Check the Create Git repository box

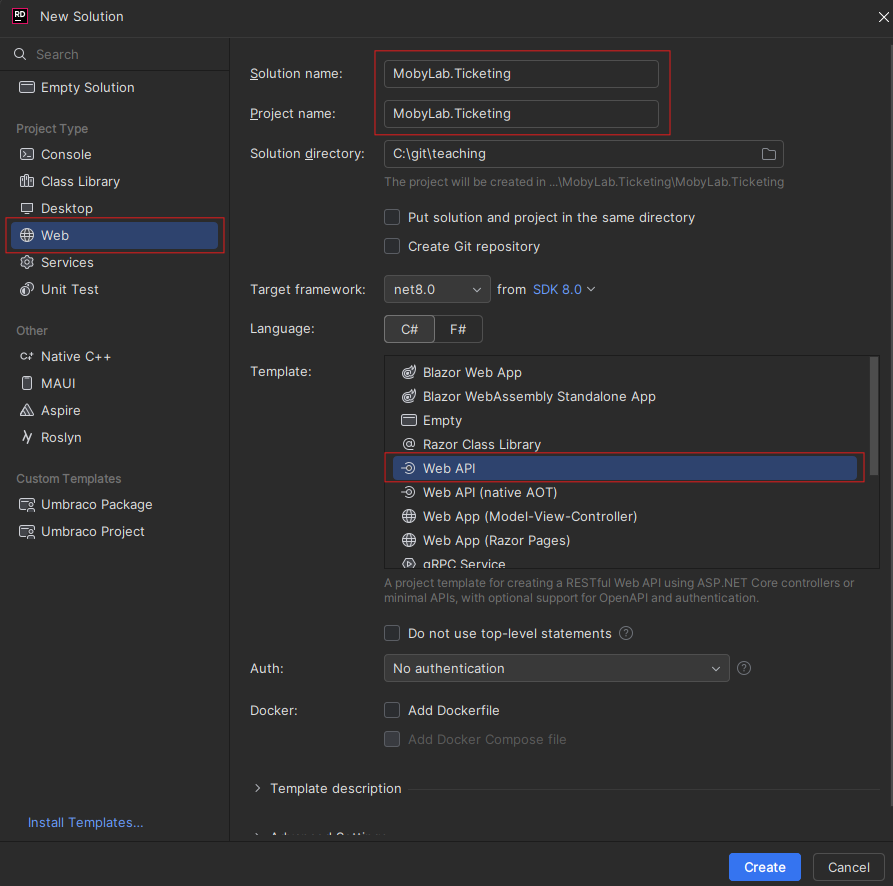click(x=393, y=246)
